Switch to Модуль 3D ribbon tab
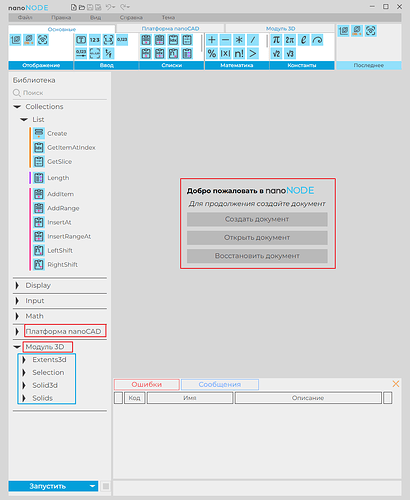Image resolution: width=410 pixels, height=500 pixels. pos(280,29)
